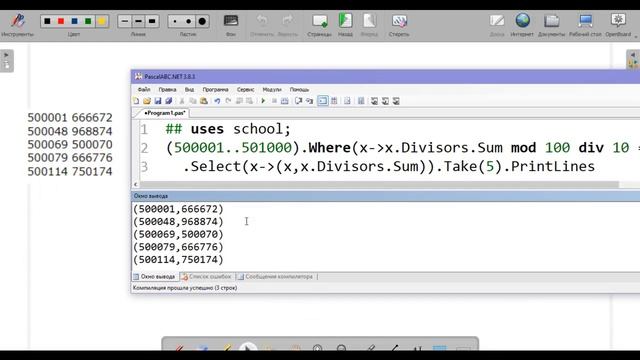640x360 pixels.
Task: Click the horizontal scrollbar in code editor
Action: click(x=379, y=184)
